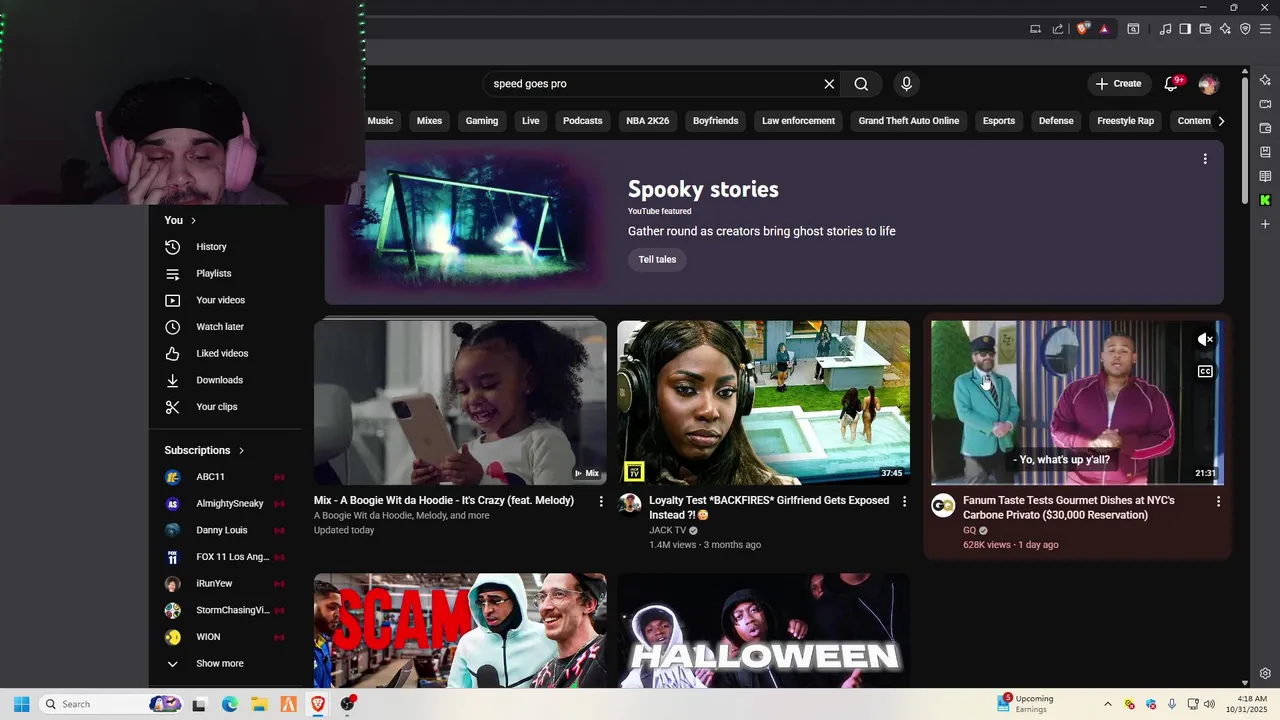Viewport: 1280px width, 720px height.
Task: Open the reading list icon in the sidebar
Action: click(1265, 176)
